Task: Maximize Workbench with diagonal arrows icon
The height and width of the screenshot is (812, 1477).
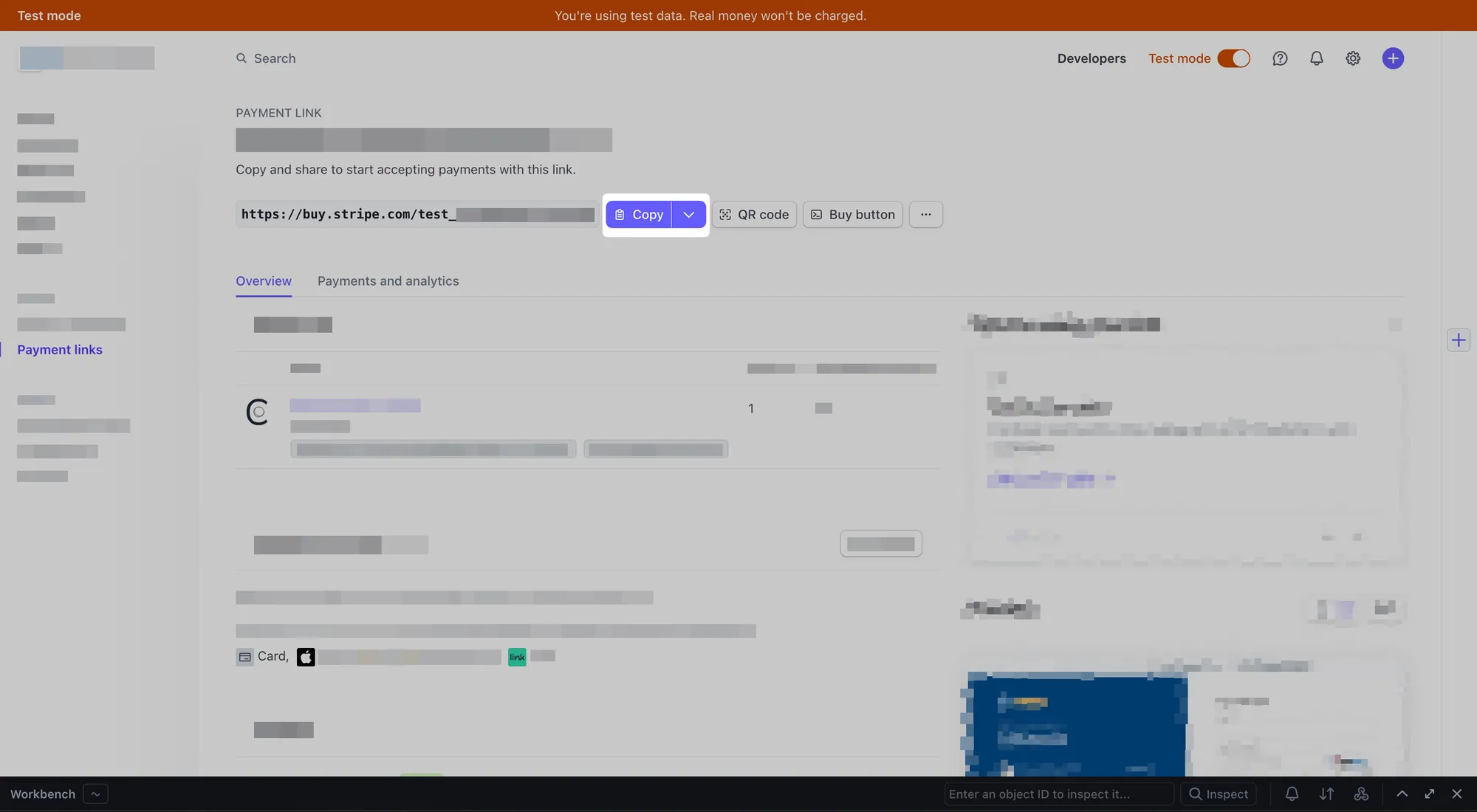Action: click(1430, 794)
